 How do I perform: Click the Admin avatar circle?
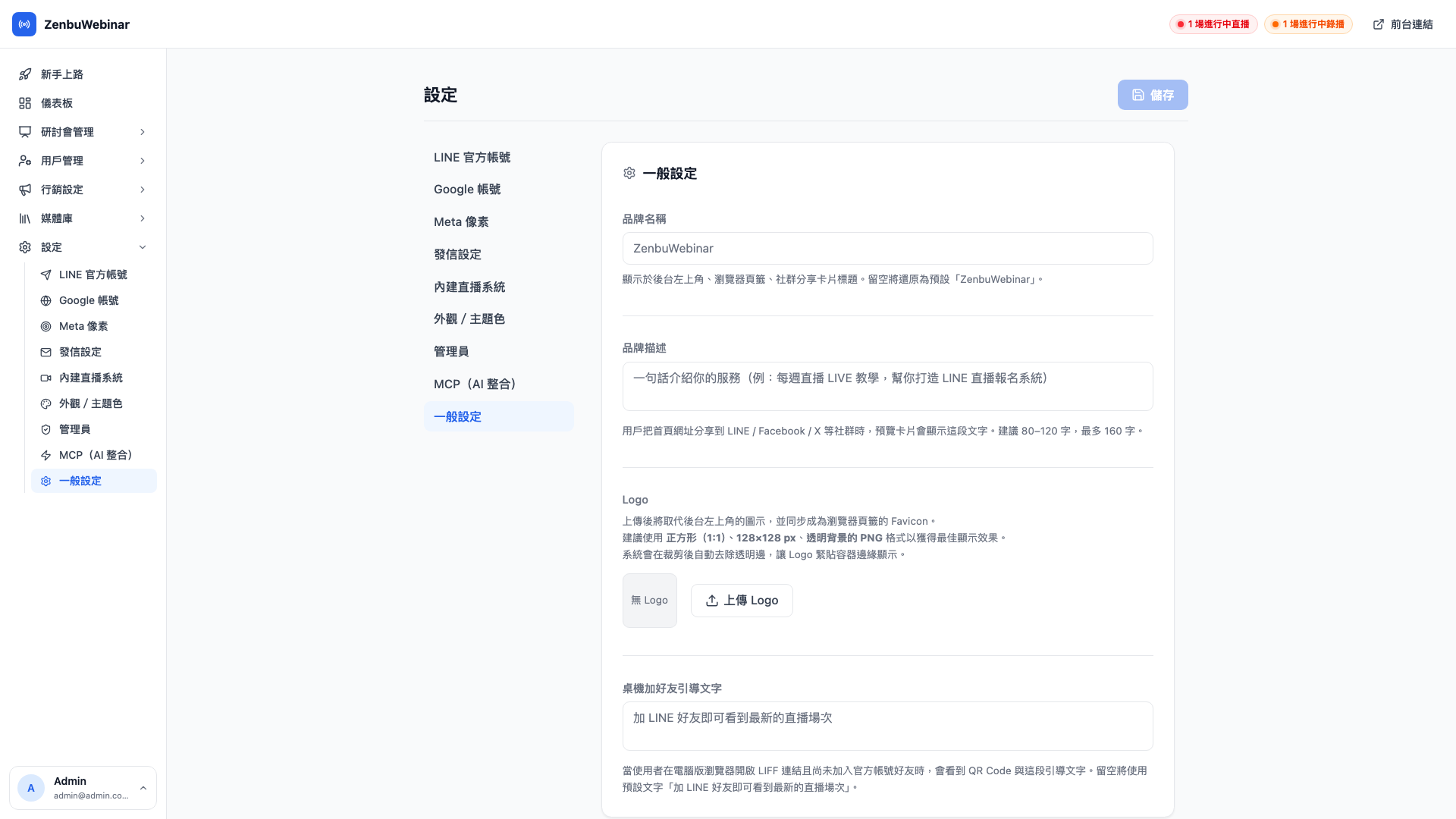(31, 788)
